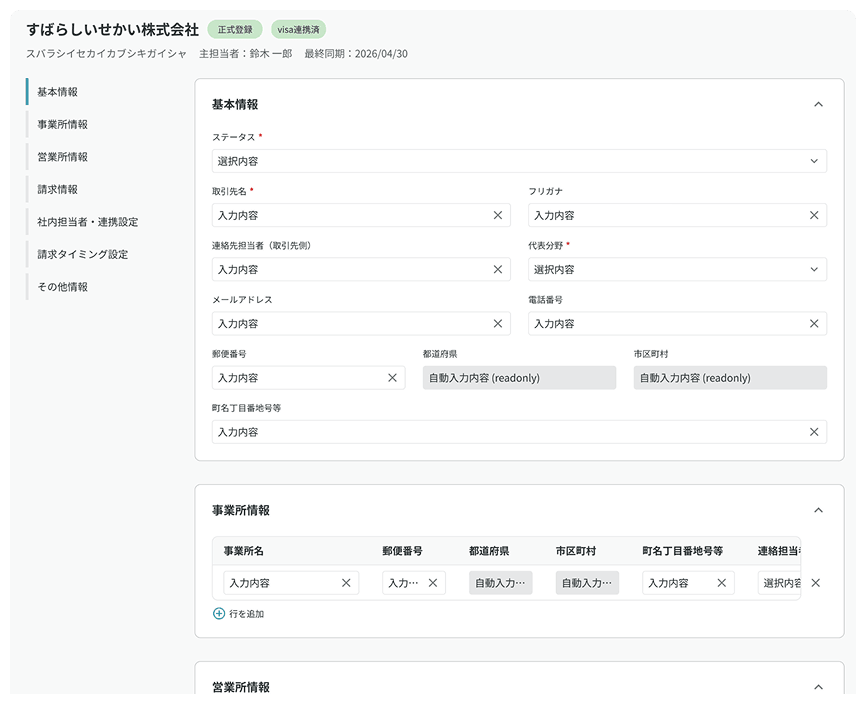Open the 代表分野 dropdown
The height and width of the screenshot is (704, 866).
click(677, 269)
